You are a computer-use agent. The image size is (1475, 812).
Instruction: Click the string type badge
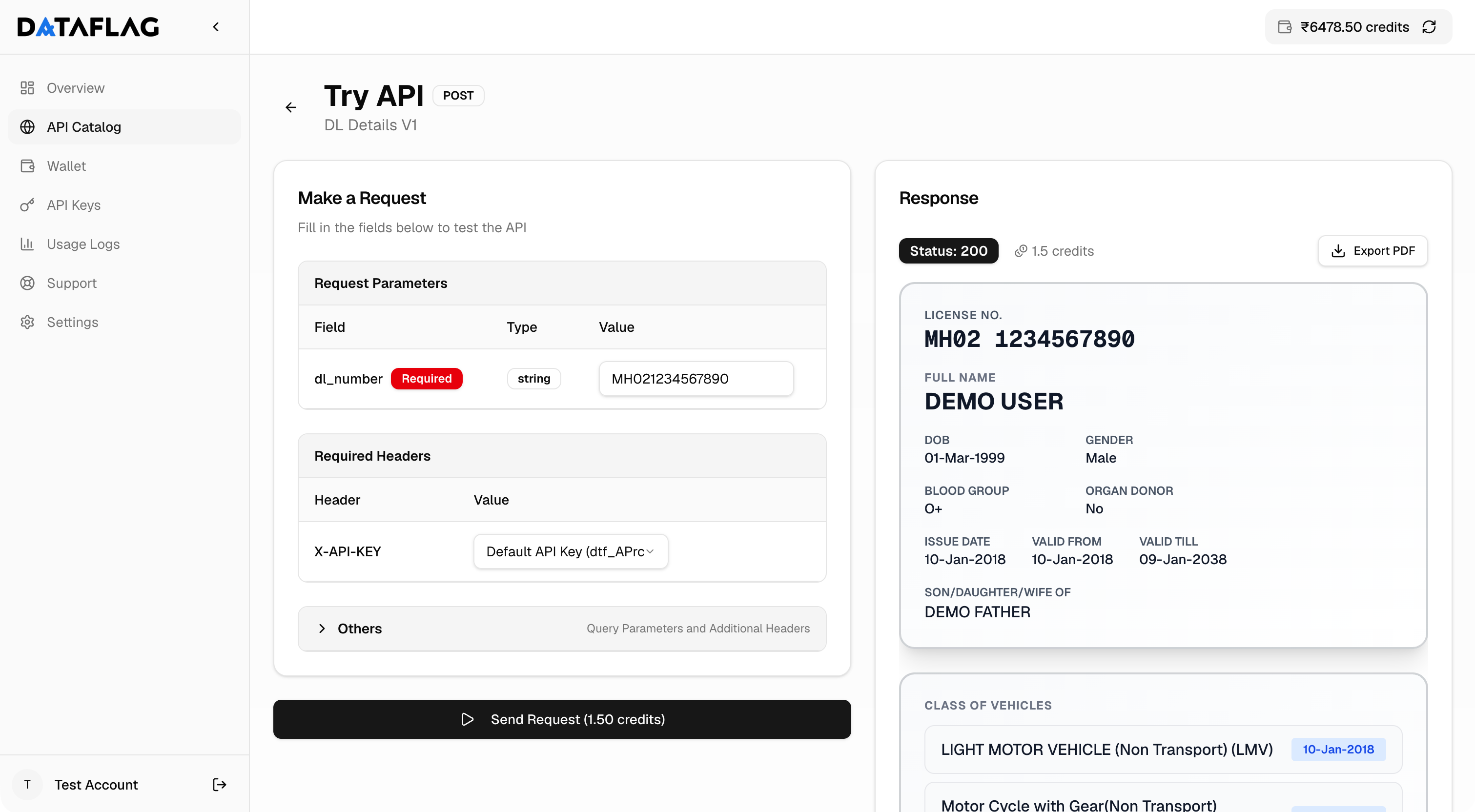tap(533, 379)
